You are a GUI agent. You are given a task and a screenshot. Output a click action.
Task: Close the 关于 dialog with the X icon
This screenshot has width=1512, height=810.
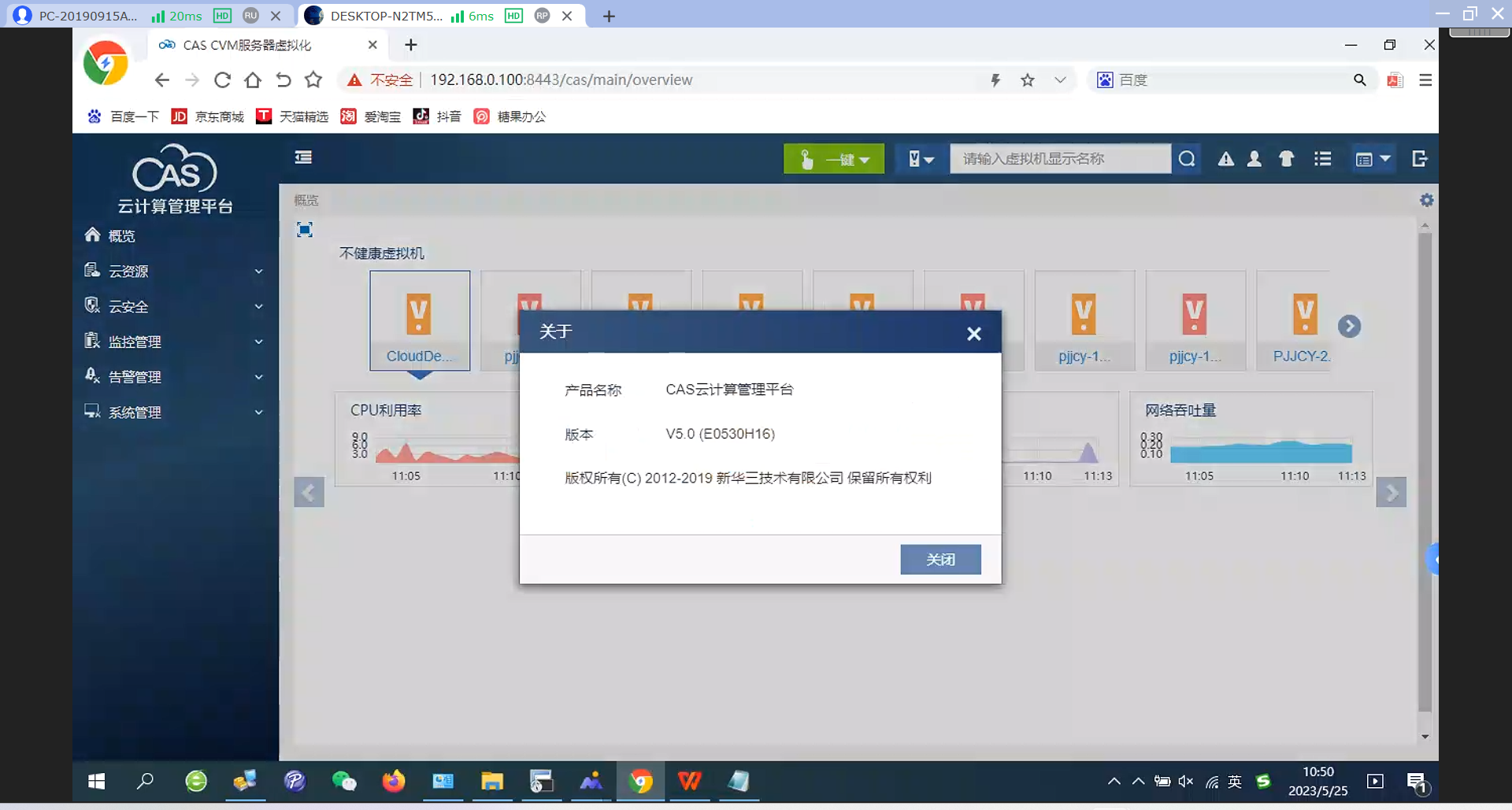[974, 334]
